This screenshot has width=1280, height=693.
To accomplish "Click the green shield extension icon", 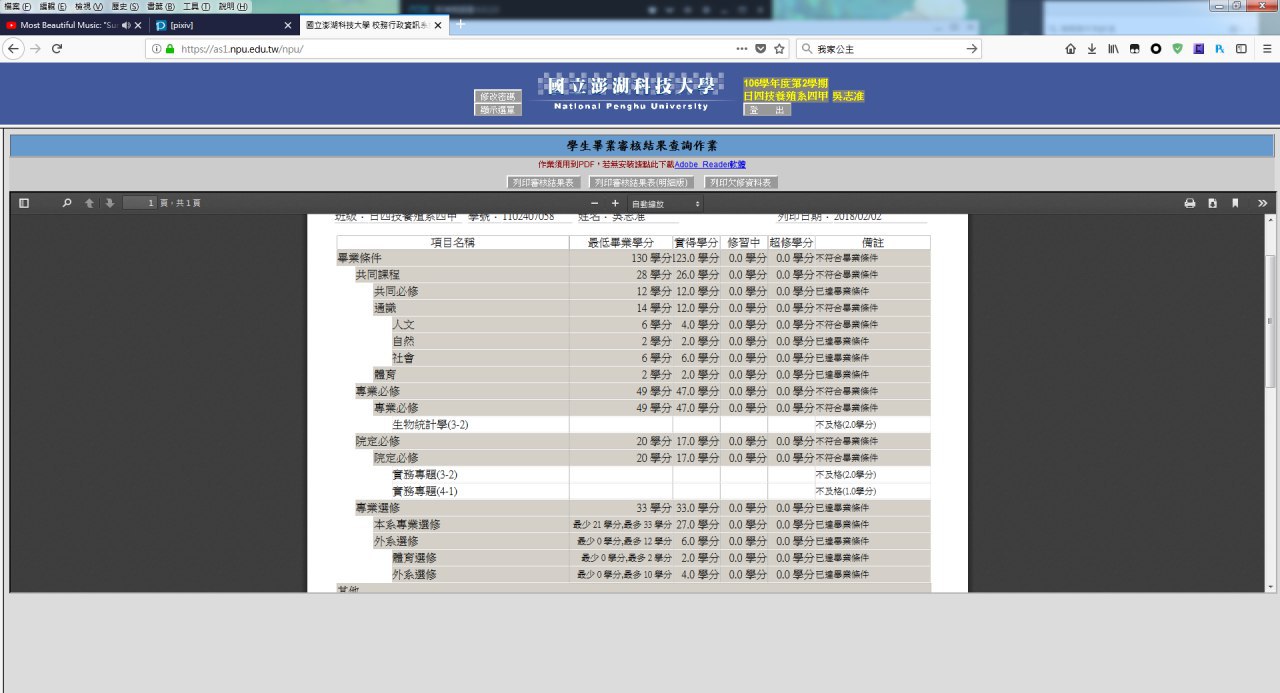I will tap(1177, 49).
